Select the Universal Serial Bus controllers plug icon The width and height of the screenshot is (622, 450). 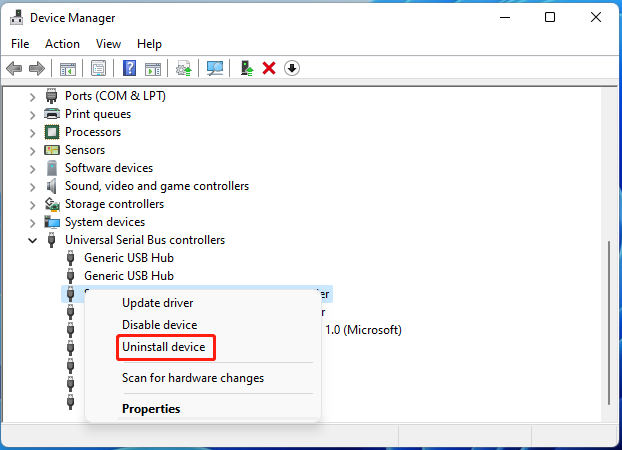pyautogui.click(x=52, y=240)
